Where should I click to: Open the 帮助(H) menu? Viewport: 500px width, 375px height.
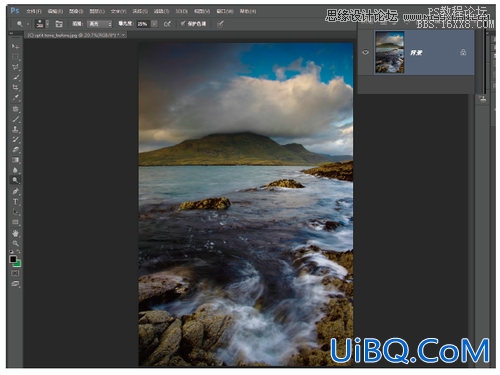(248, 11)
